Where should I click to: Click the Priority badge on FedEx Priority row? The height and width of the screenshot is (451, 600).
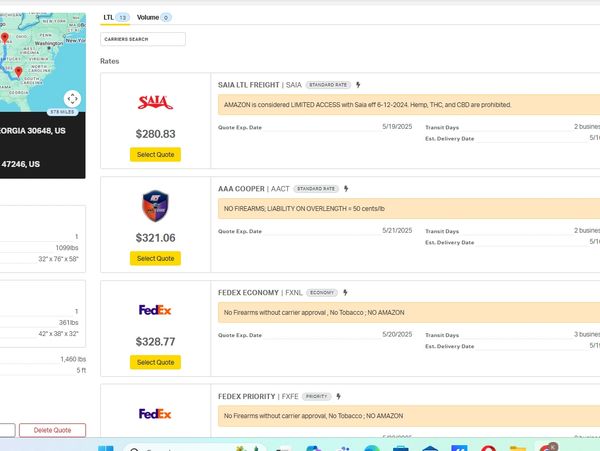[x=316, y=396]
